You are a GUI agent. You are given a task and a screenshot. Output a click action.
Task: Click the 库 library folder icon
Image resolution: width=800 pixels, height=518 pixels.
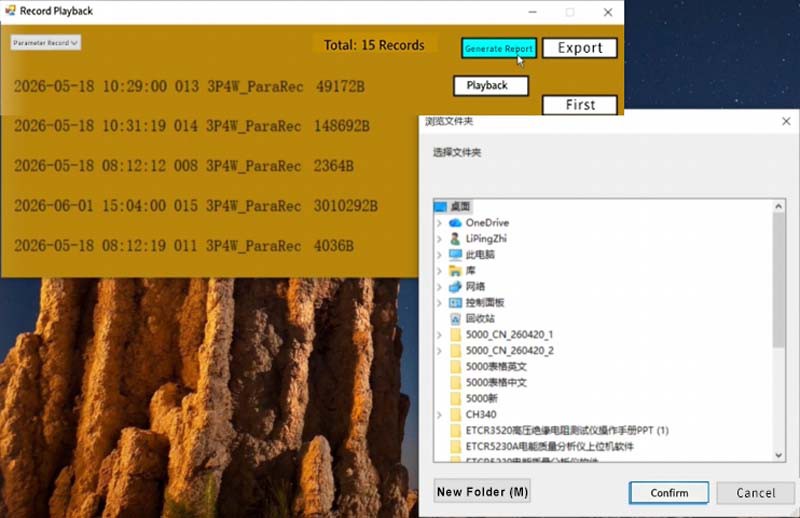point(455,270)
